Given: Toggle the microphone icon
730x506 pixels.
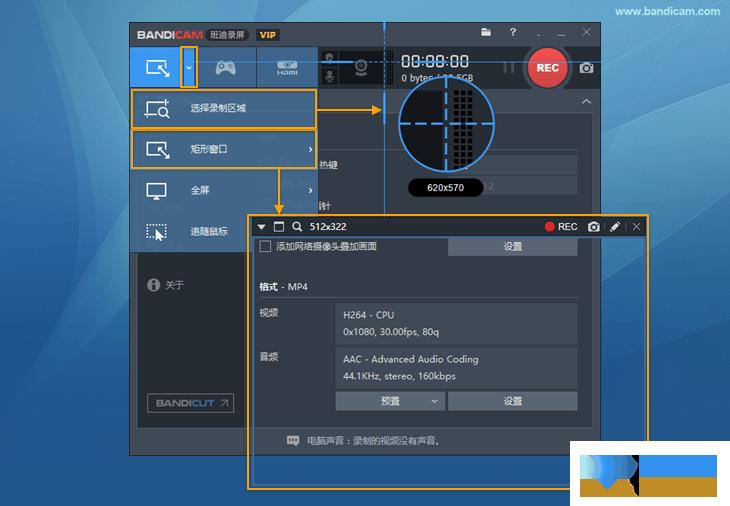Looking at the screenshot, I should pos(330,76).
